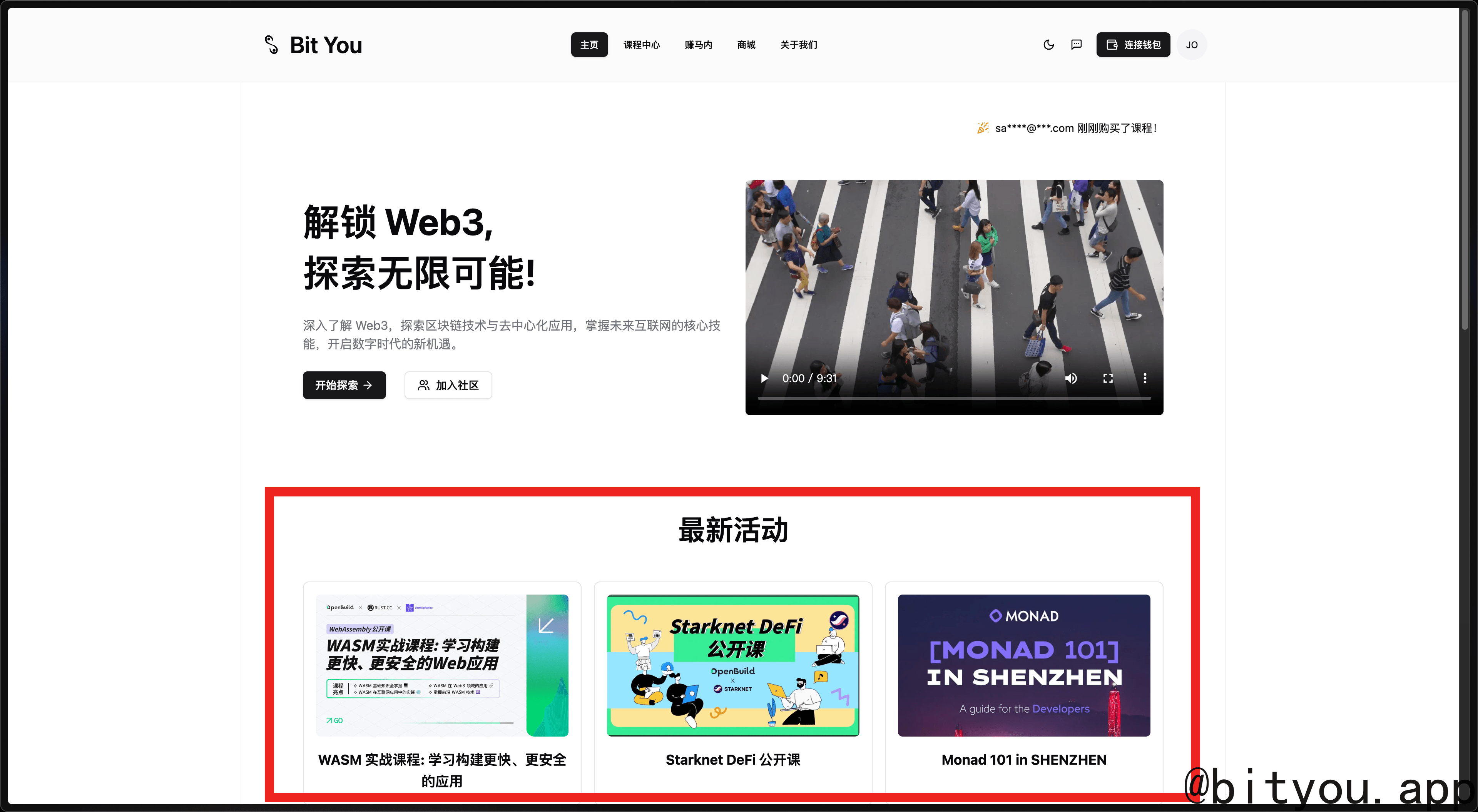The height and width of the screenshot is (812, 1478).
Task: Open the 赚马内 nav item
Action: pos(698,45)
